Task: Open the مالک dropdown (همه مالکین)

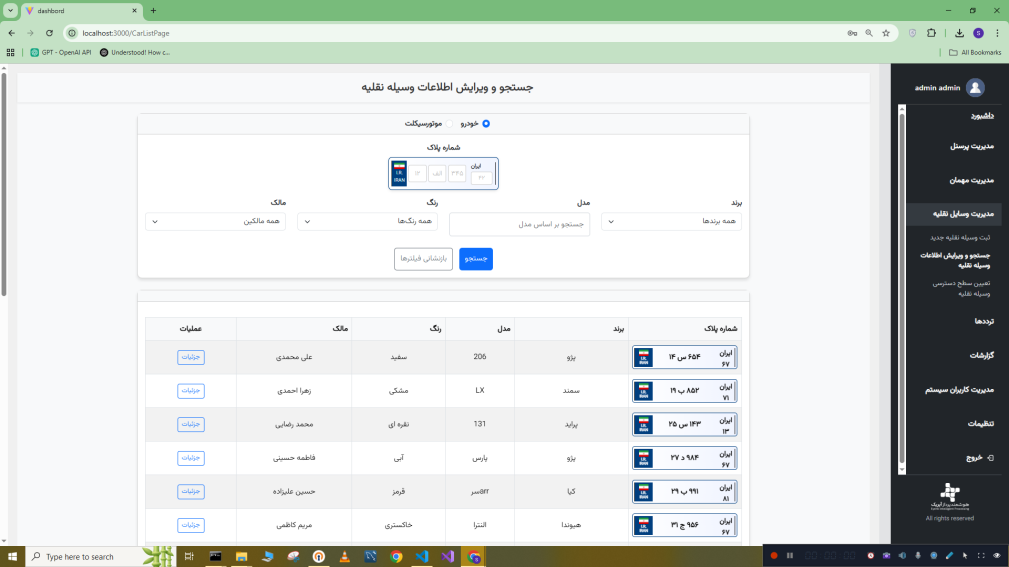Action: tap(215, 221)
